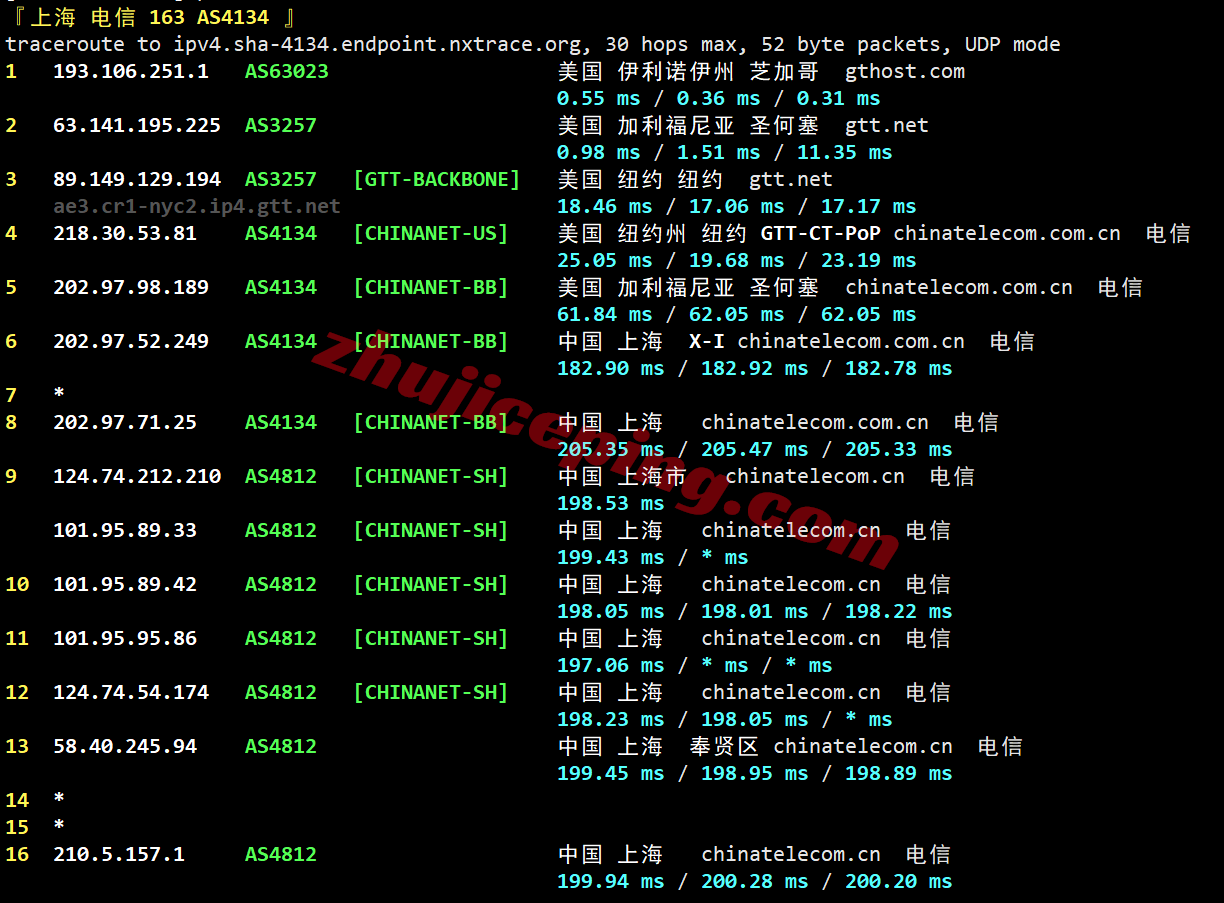Select latency value 198.53 ms on hop 9
Image resolution: width=1224 pixels, height=903 pixels.
[611, 503]
